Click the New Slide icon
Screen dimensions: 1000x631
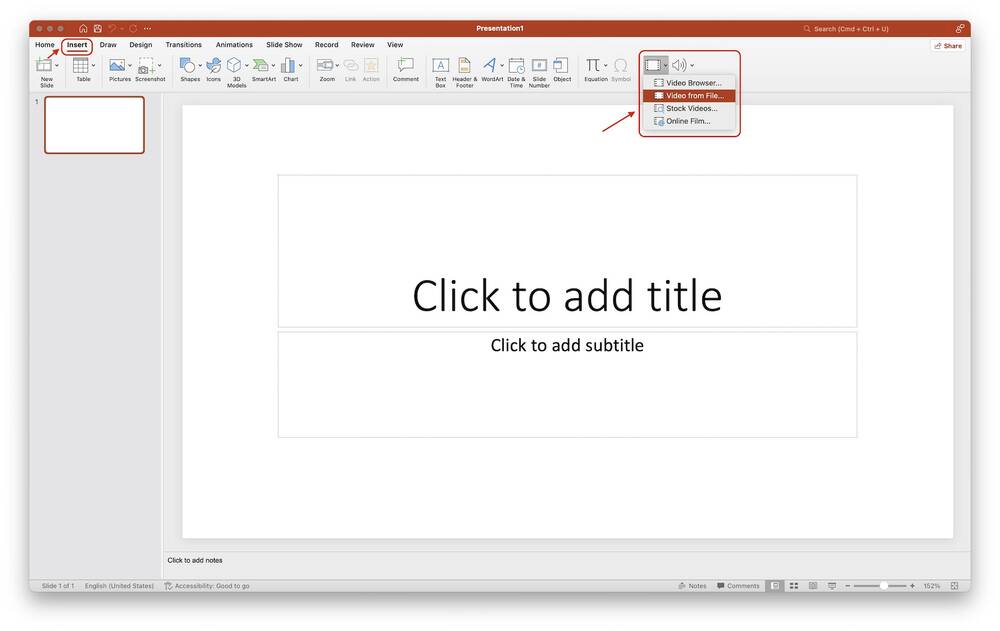click(x=44, y=64)
